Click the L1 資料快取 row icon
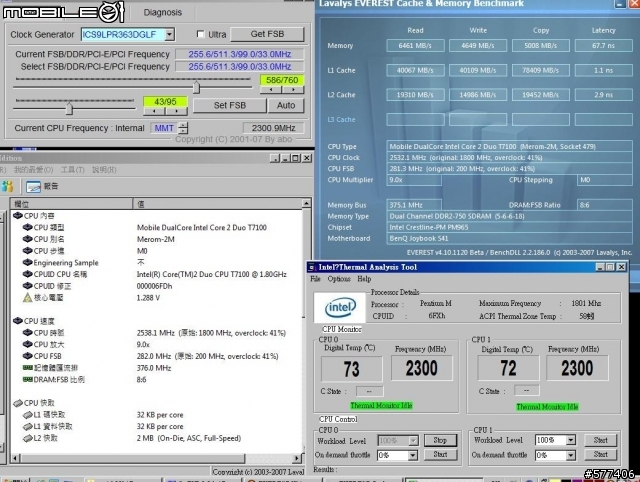 click(27, 426)
